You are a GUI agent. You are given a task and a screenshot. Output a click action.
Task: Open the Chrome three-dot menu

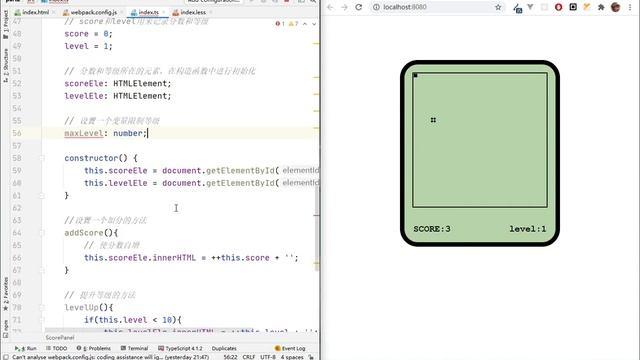pyautogui.click(x=630, y=7)
